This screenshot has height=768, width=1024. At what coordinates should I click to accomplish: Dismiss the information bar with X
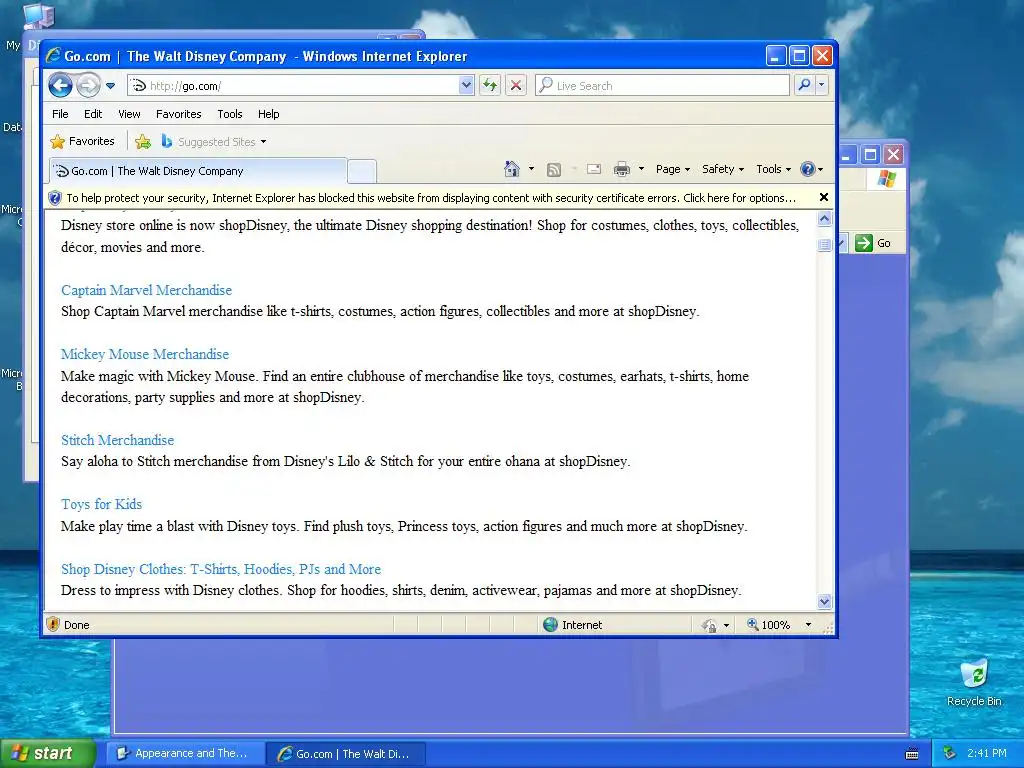(824, 197)
